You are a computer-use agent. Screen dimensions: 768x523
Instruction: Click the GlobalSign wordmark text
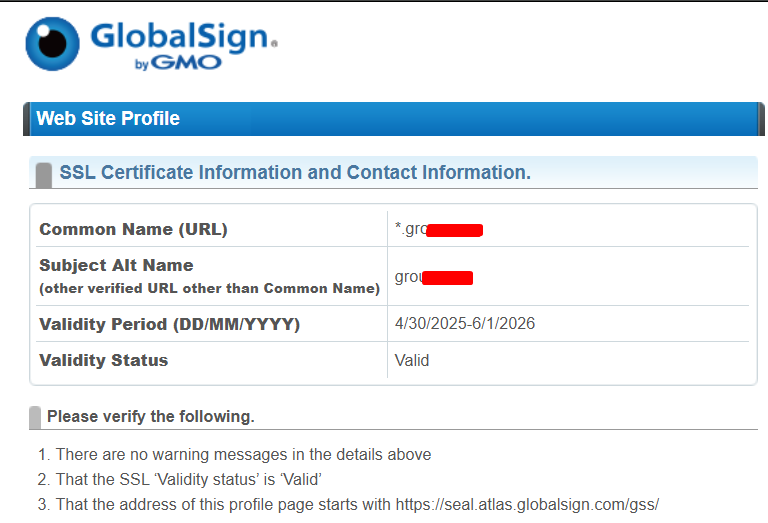[x=180, y=37]
